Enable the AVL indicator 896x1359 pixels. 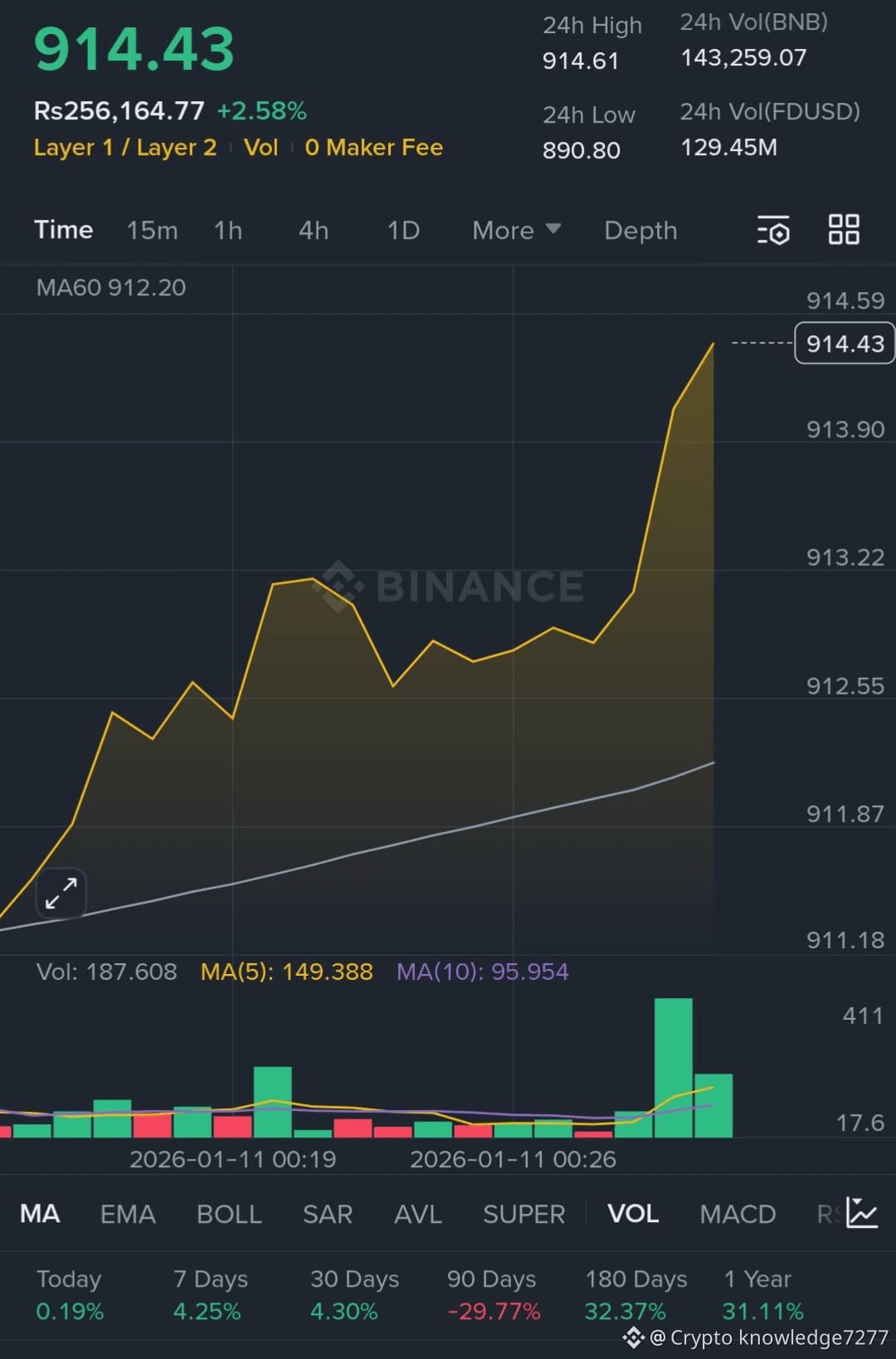(x=418, y=1214)
